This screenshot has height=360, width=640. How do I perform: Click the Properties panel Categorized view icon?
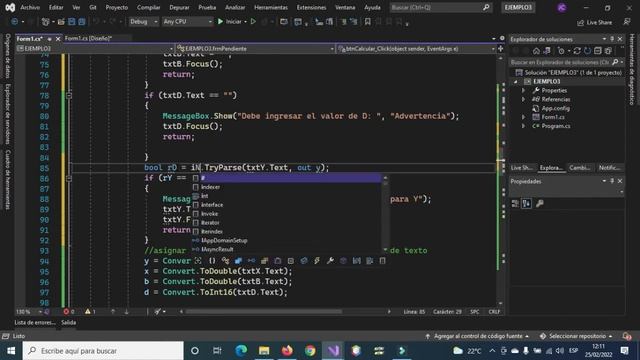pos(515,203)
